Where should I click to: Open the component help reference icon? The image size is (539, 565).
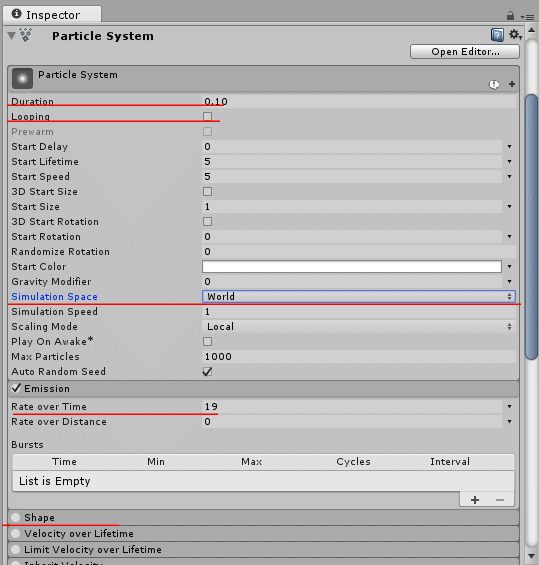click(497, 35)
